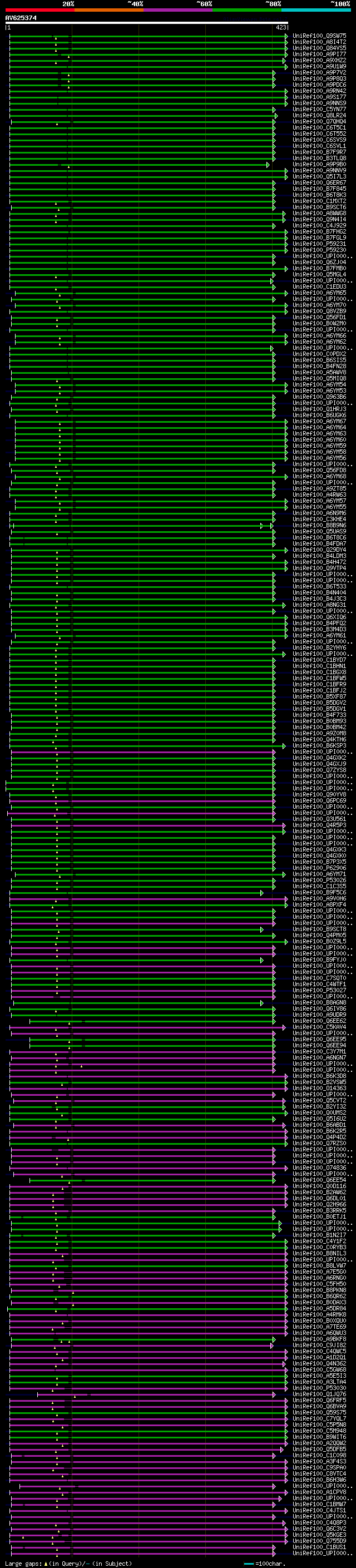
Task: Click the UniRef100_A7TE69 label
Action: [319, 1327]
